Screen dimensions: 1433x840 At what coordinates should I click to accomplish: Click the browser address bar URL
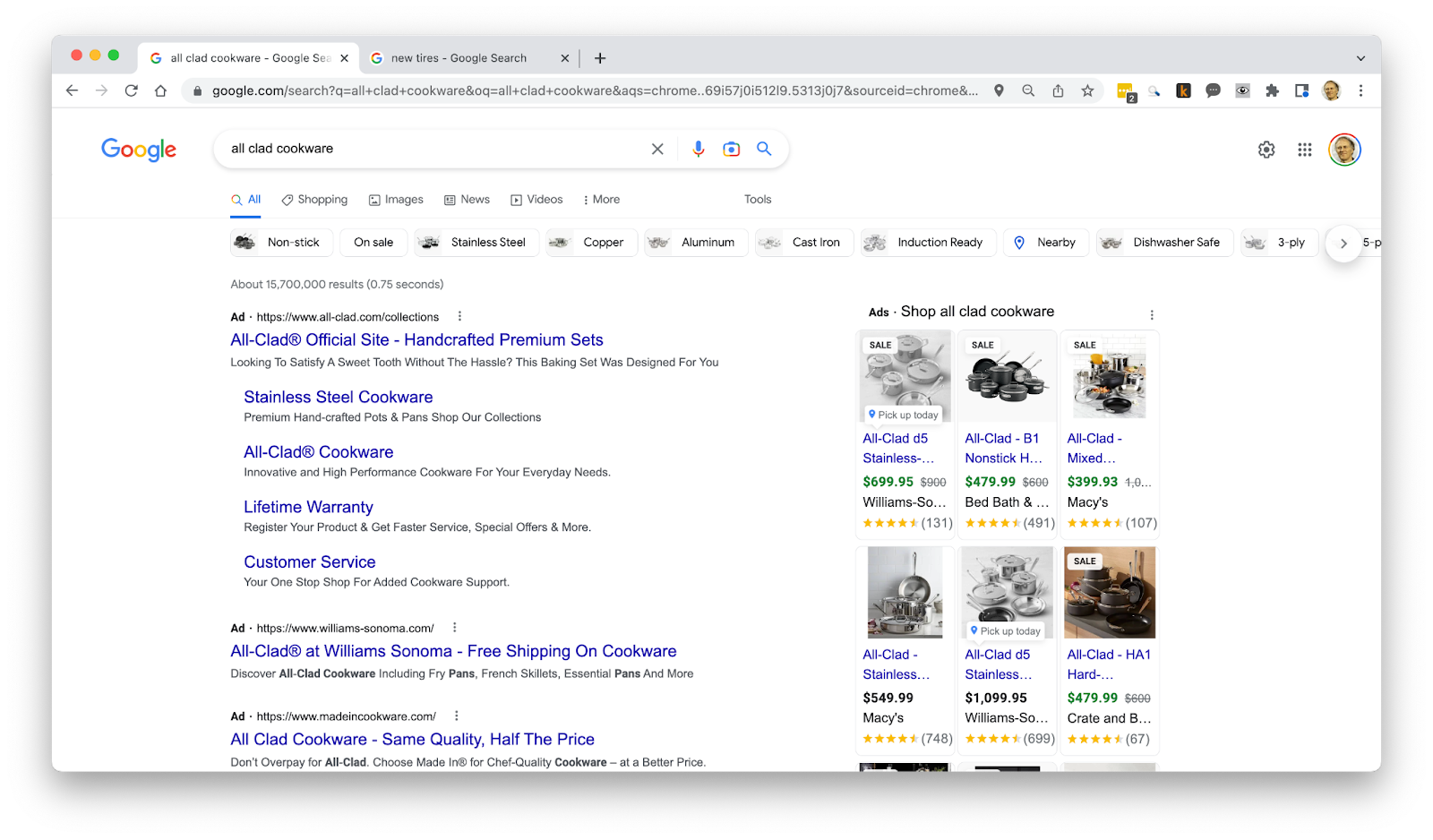pos(595,90)
